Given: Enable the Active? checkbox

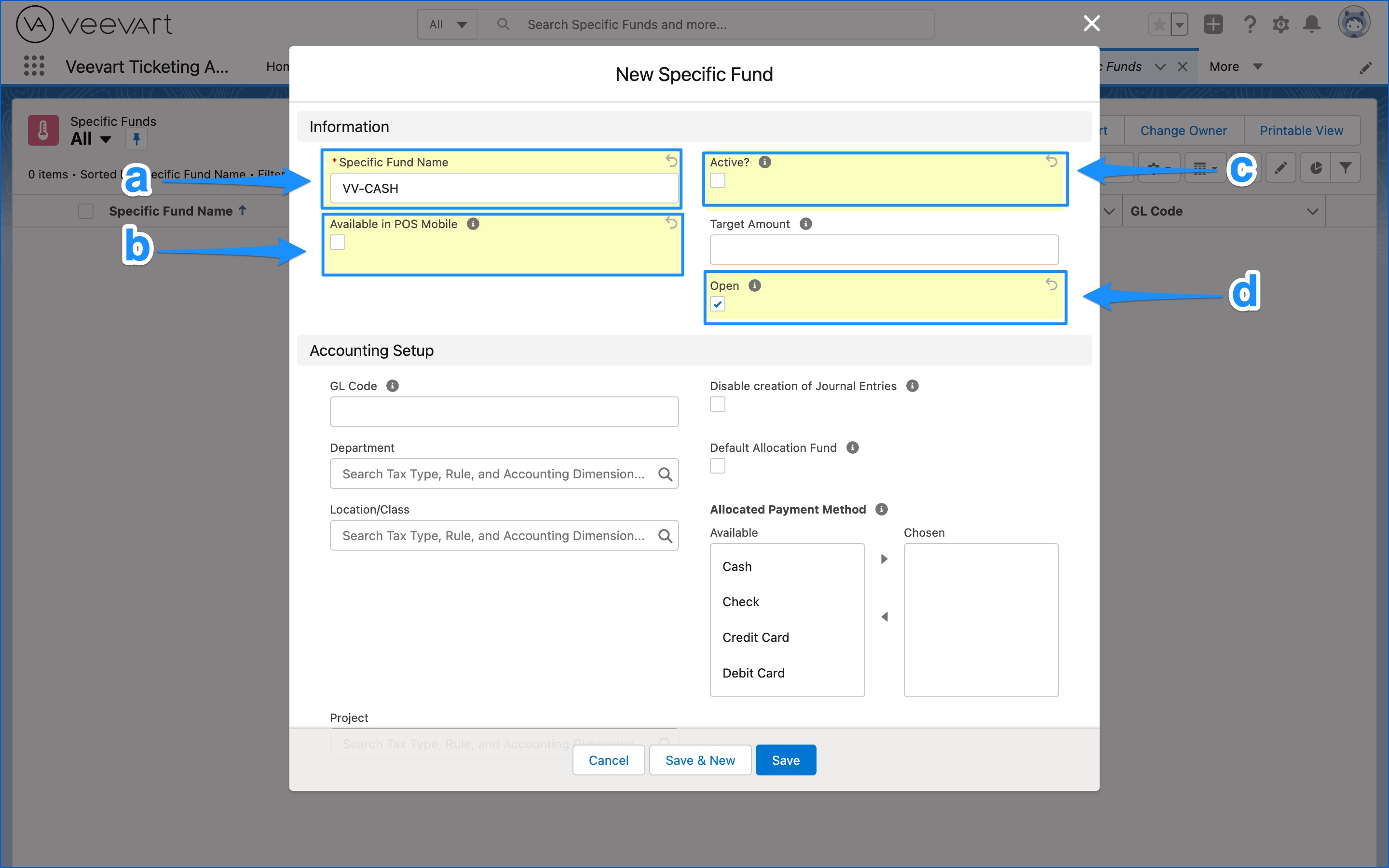Looking at the screenshot, I should pyautogui.click(x=718, y=180).
